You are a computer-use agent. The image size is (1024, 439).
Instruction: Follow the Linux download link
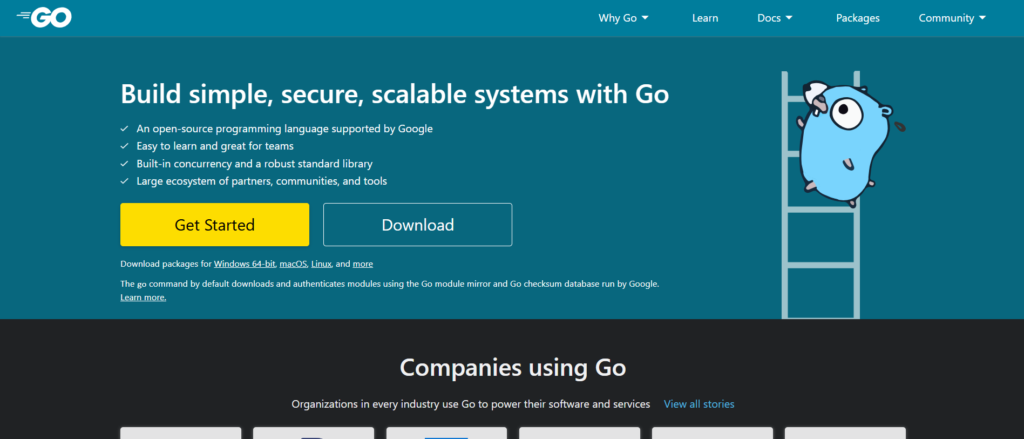[321, 264]
